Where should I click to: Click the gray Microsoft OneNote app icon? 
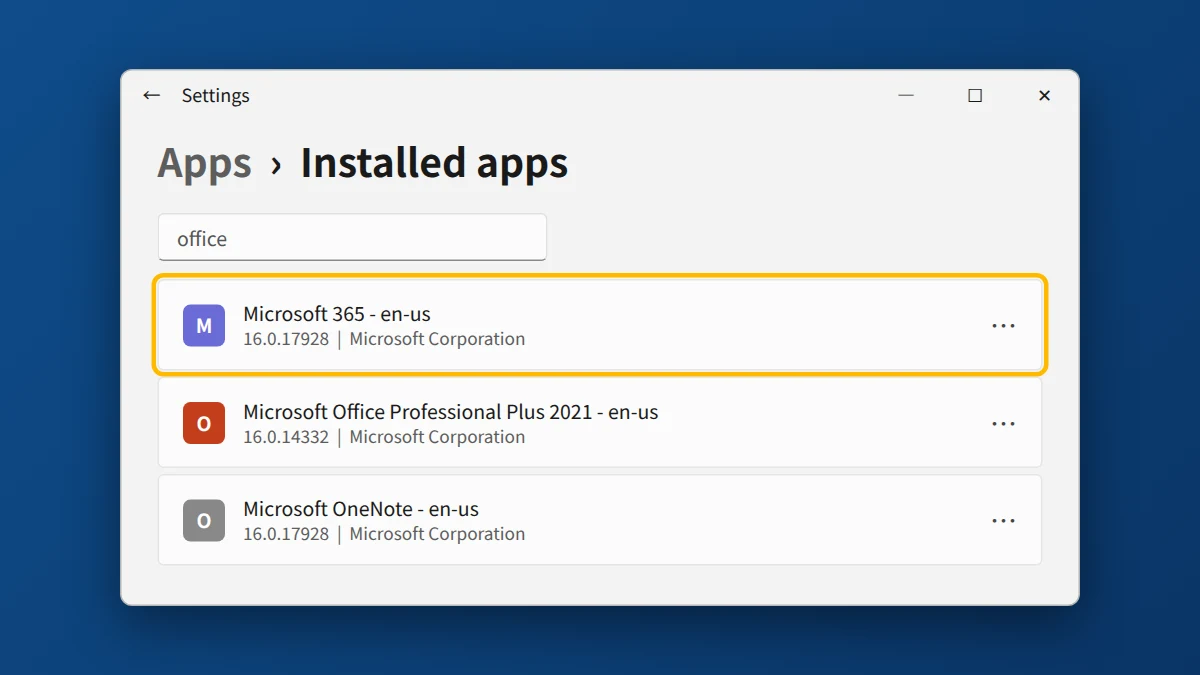pyautogui.click(x=204, y=520)
